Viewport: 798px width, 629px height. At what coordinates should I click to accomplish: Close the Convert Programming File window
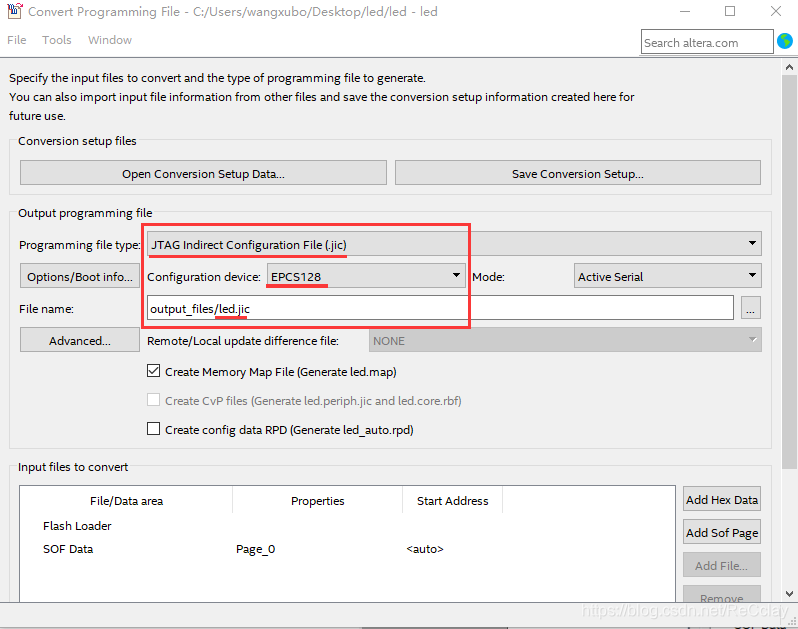pyautogui.click(x=776, y=11)
